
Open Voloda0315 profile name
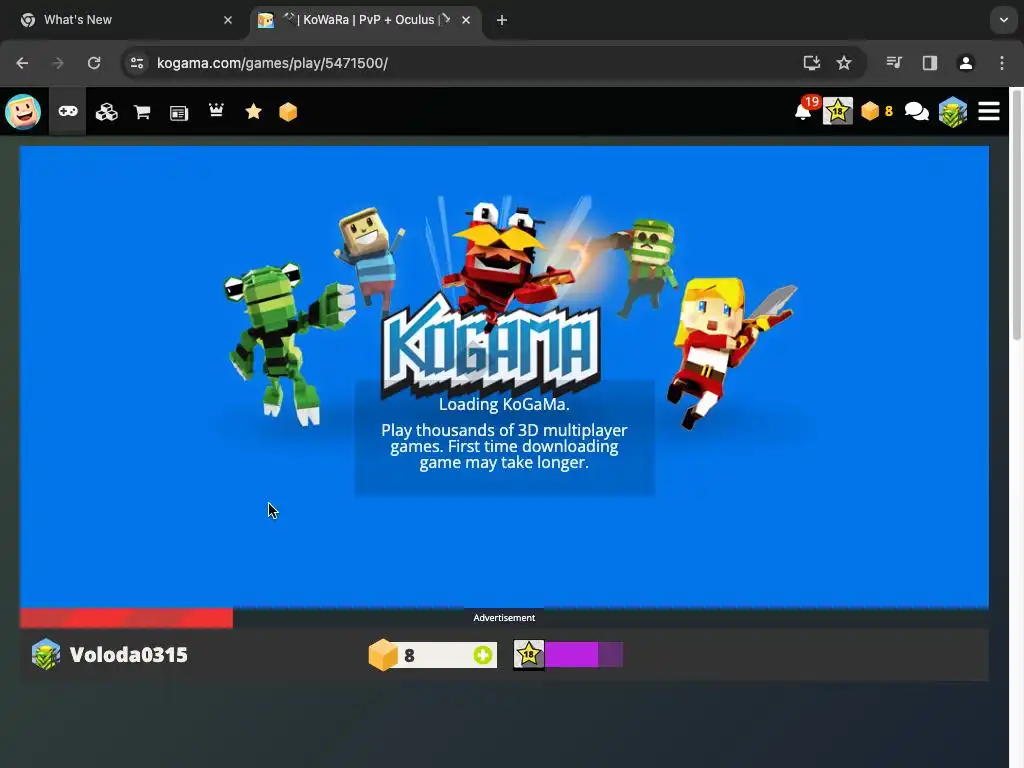point(129,655)
